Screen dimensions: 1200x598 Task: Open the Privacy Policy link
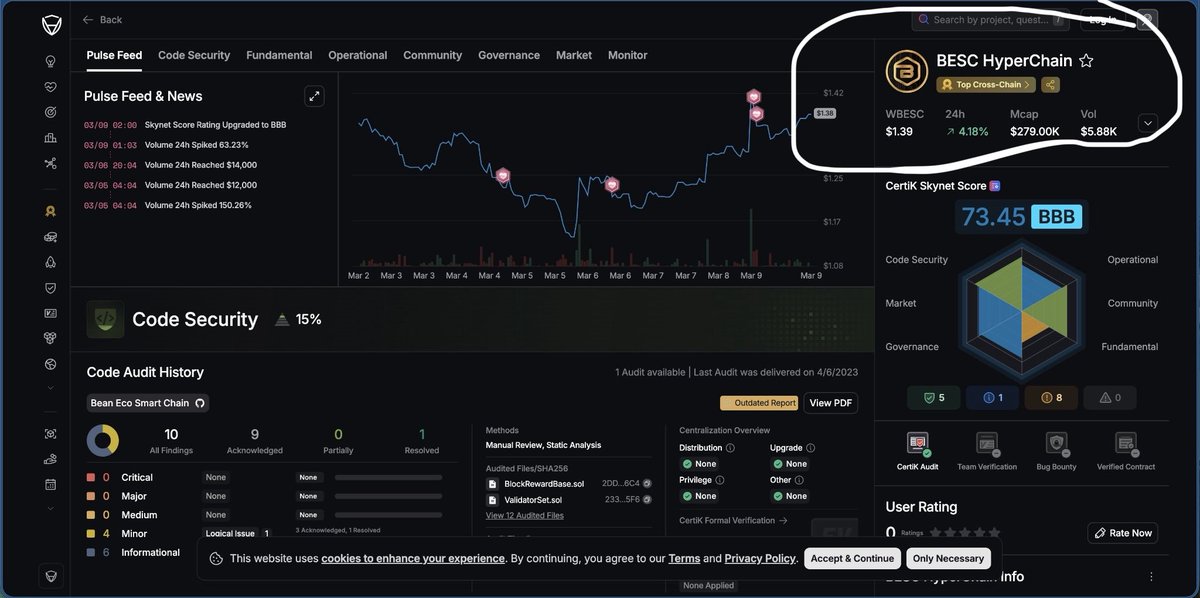click(x=760, y=558)
